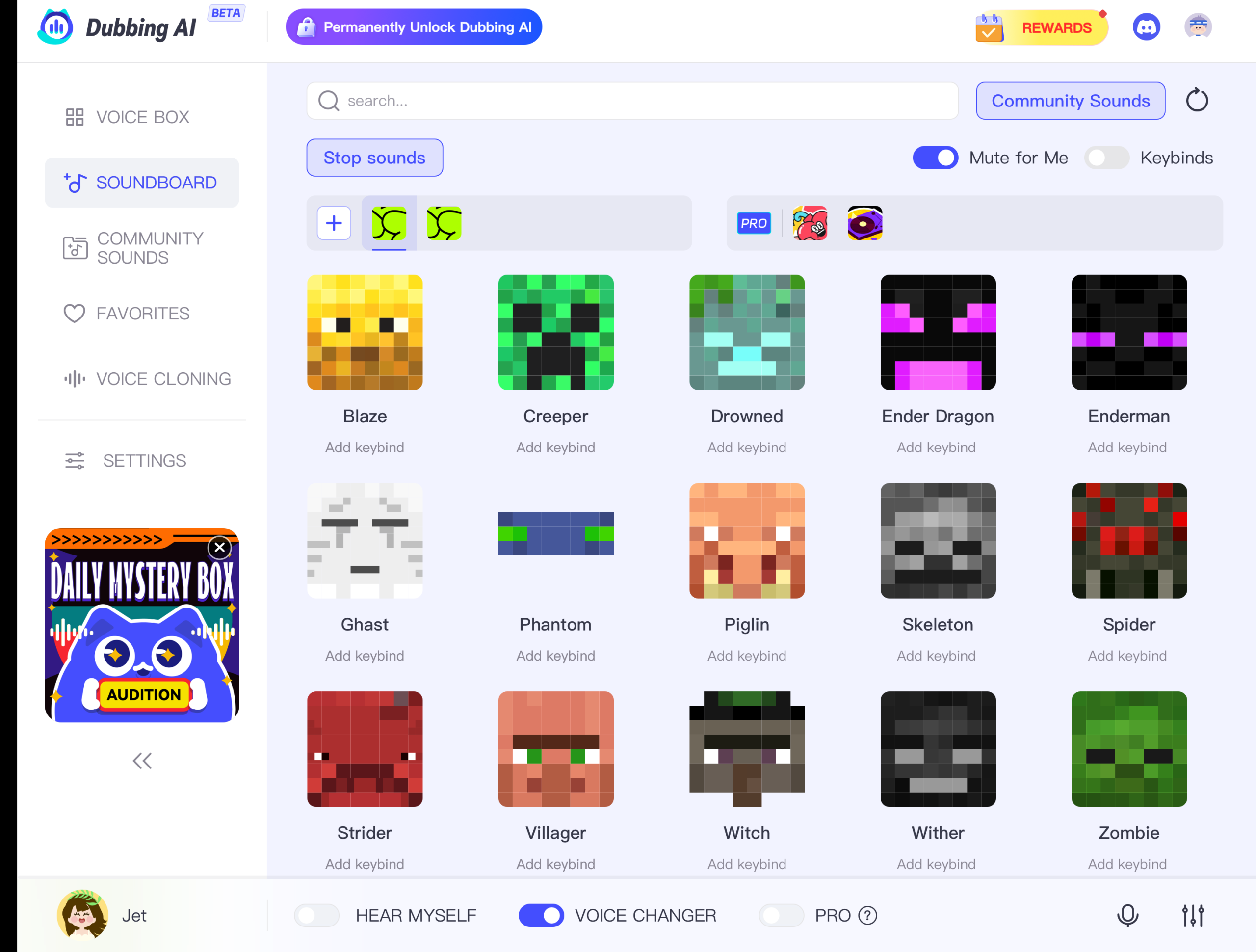Switch to the second Minecraft soundboard tab
Viewport: 1256px width, 952px height.
pos(444,223)
